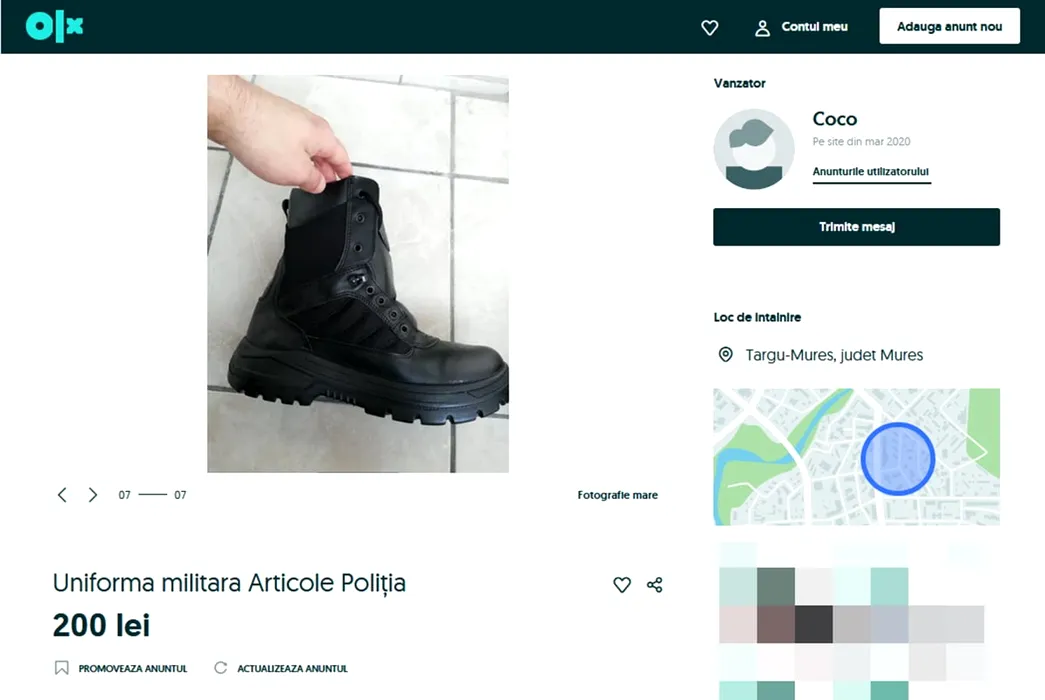The image size is (1045, 700).
Task: Open the OLX logo home link
Action: (x=55, y=27)
